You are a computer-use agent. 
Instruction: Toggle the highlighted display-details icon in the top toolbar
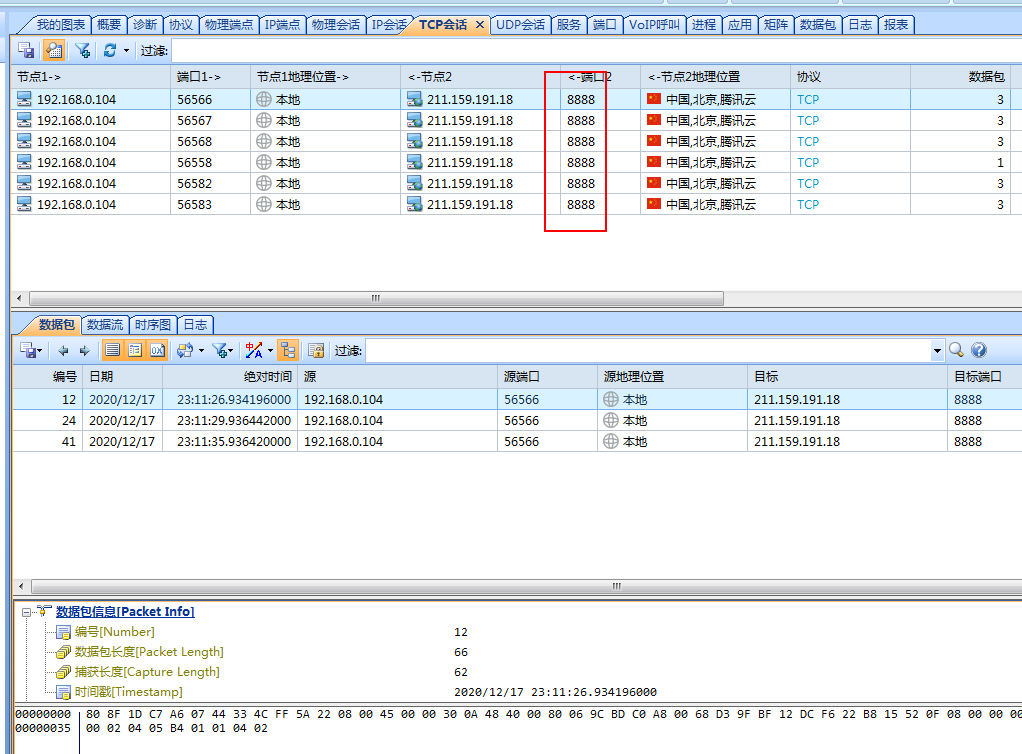tap(54, 50)
